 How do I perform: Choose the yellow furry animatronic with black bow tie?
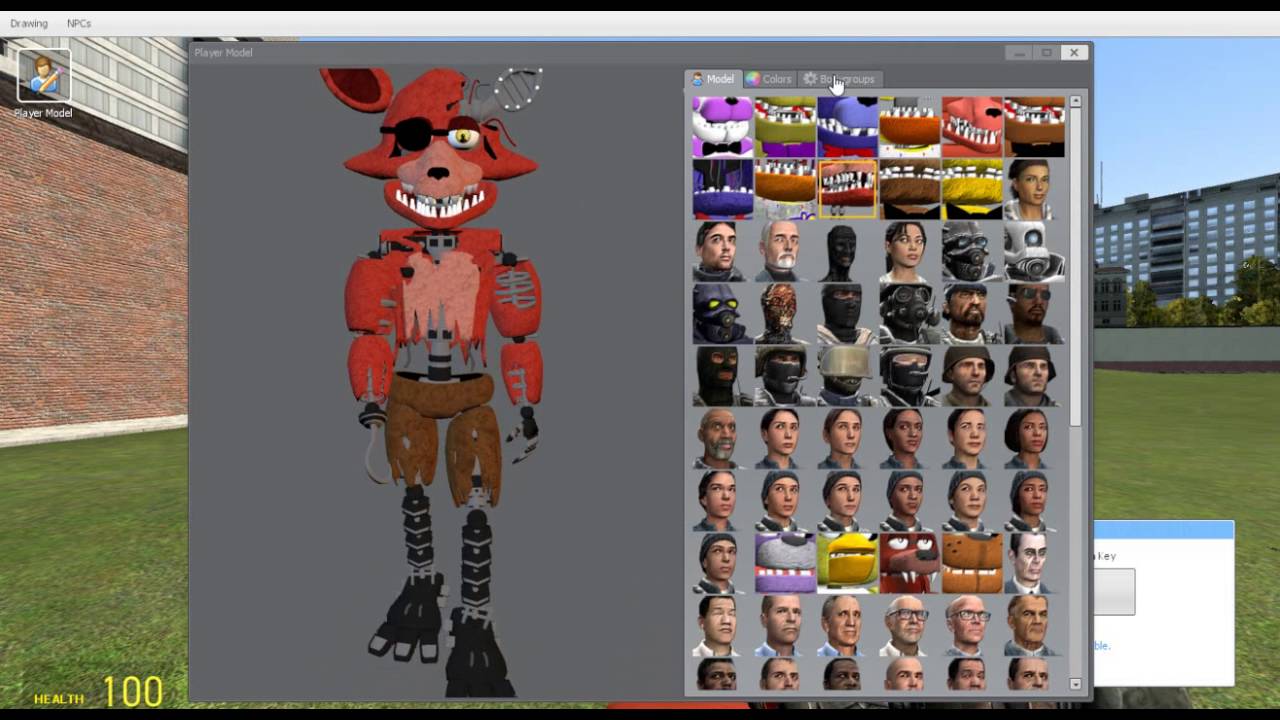[x=971, y=189]
